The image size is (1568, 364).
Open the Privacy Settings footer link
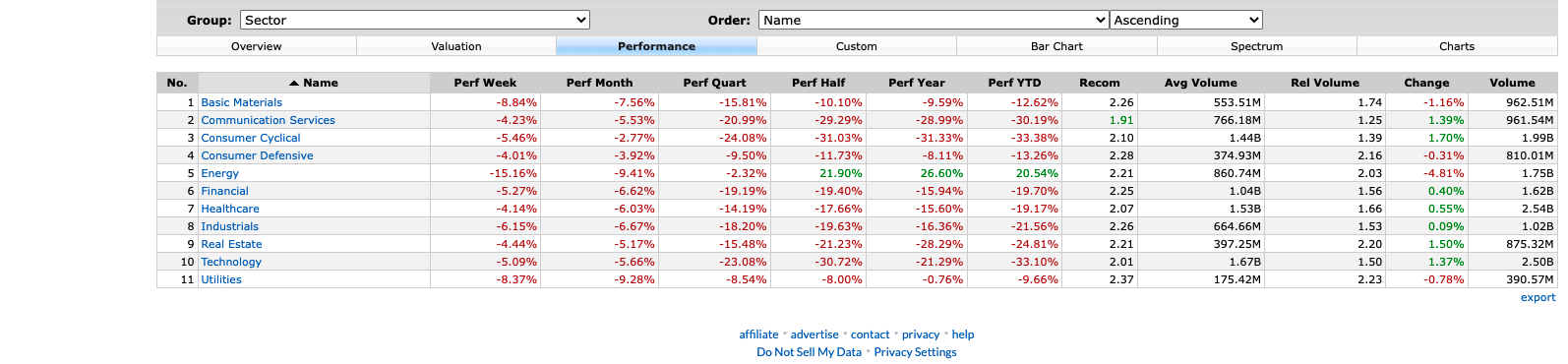(x=915, y=352)
